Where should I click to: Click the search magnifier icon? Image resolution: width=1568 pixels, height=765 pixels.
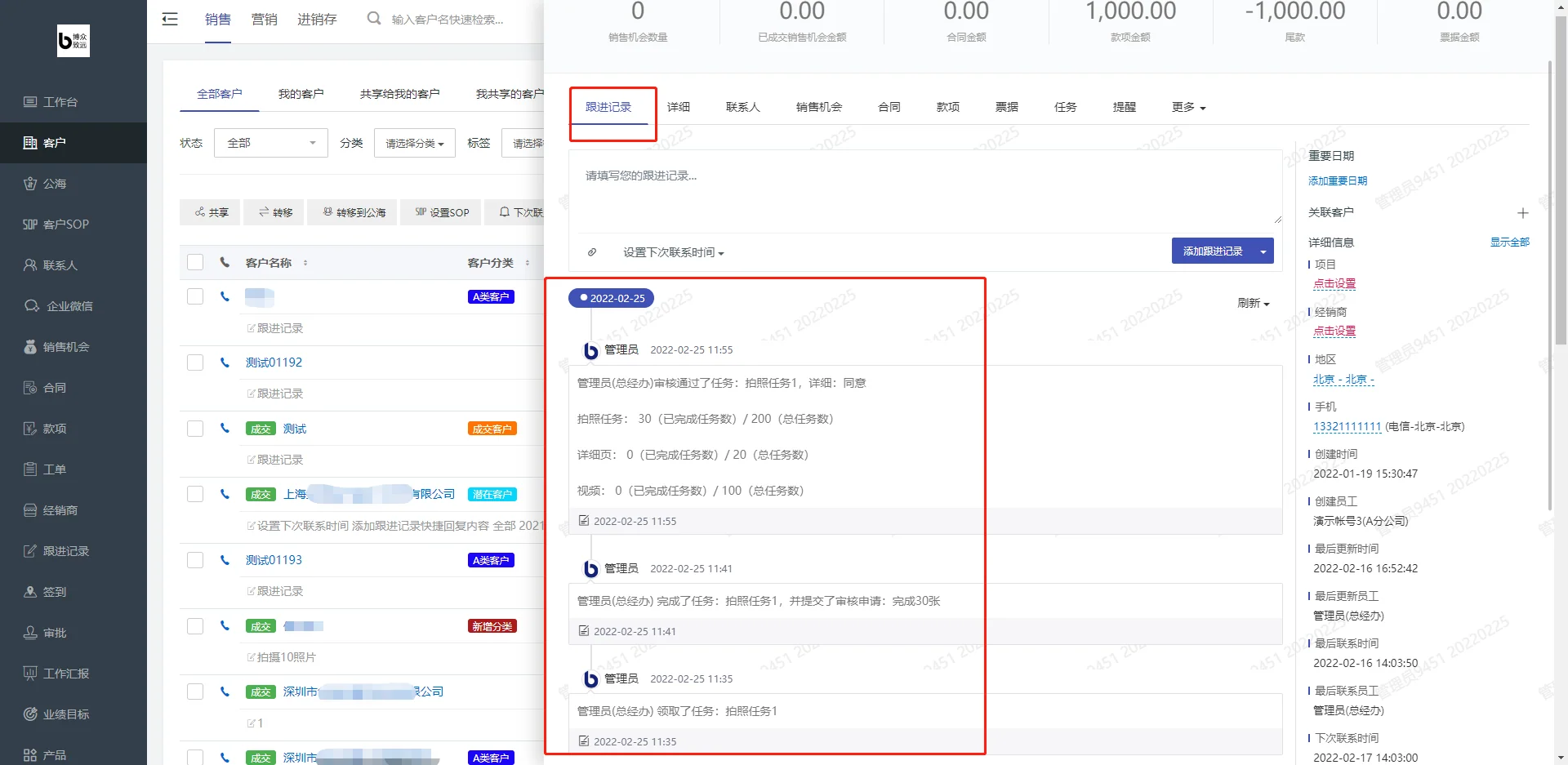374,19
